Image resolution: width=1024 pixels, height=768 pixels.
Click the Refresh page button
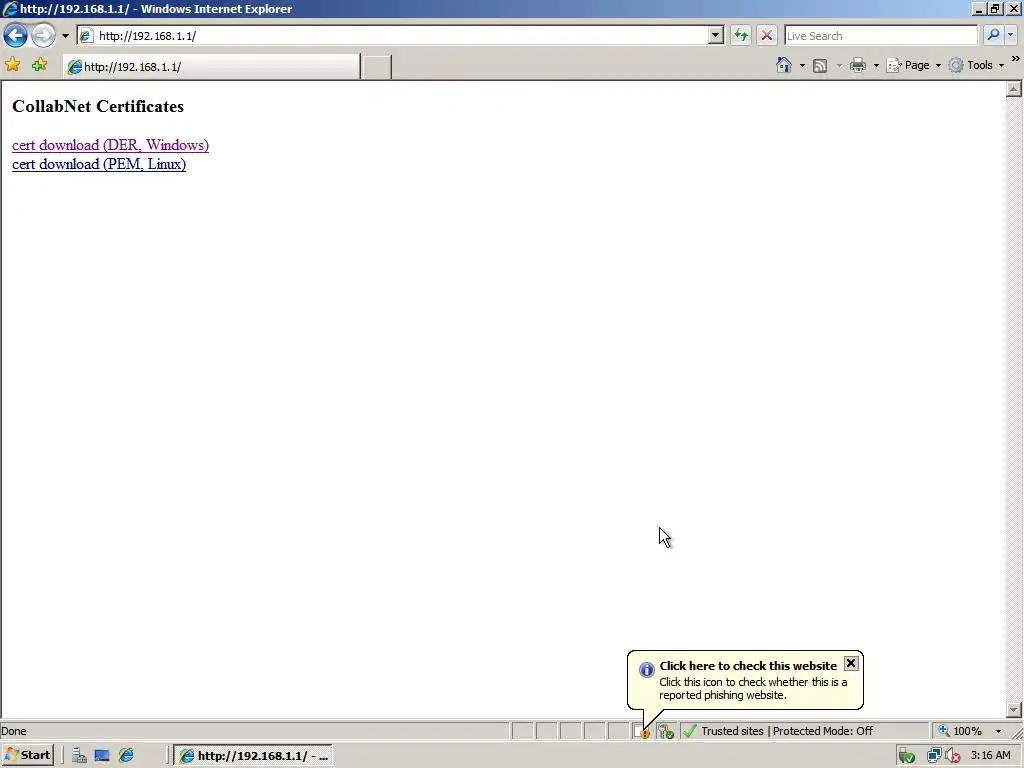[x=741, y=35]
